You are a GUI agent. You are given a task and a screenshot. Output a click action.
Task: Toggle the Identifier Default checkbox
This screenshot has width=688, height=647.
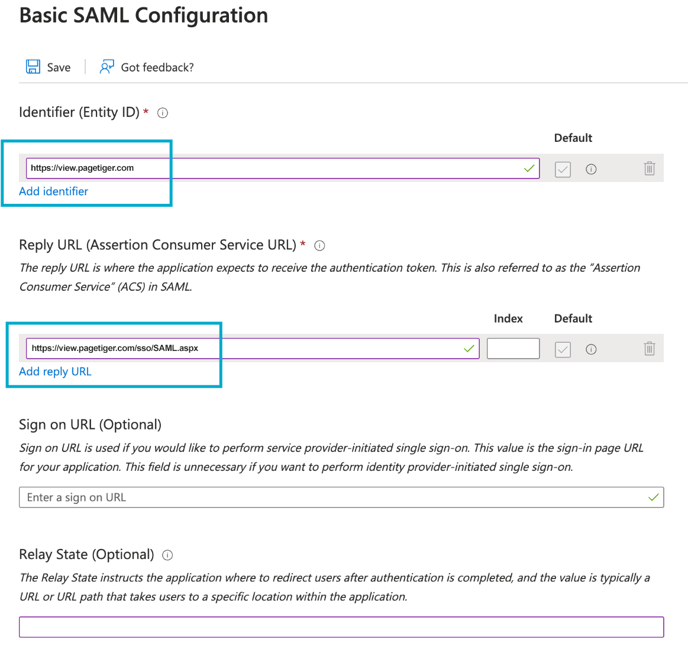tap(563, 169)
